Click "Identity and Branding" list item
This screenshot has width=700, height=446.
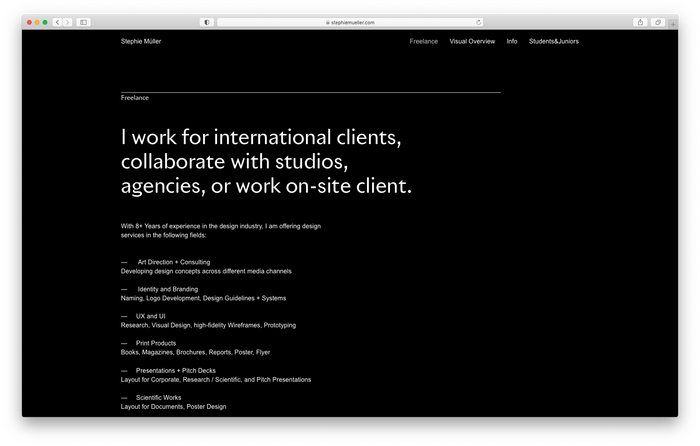(167, 289)
